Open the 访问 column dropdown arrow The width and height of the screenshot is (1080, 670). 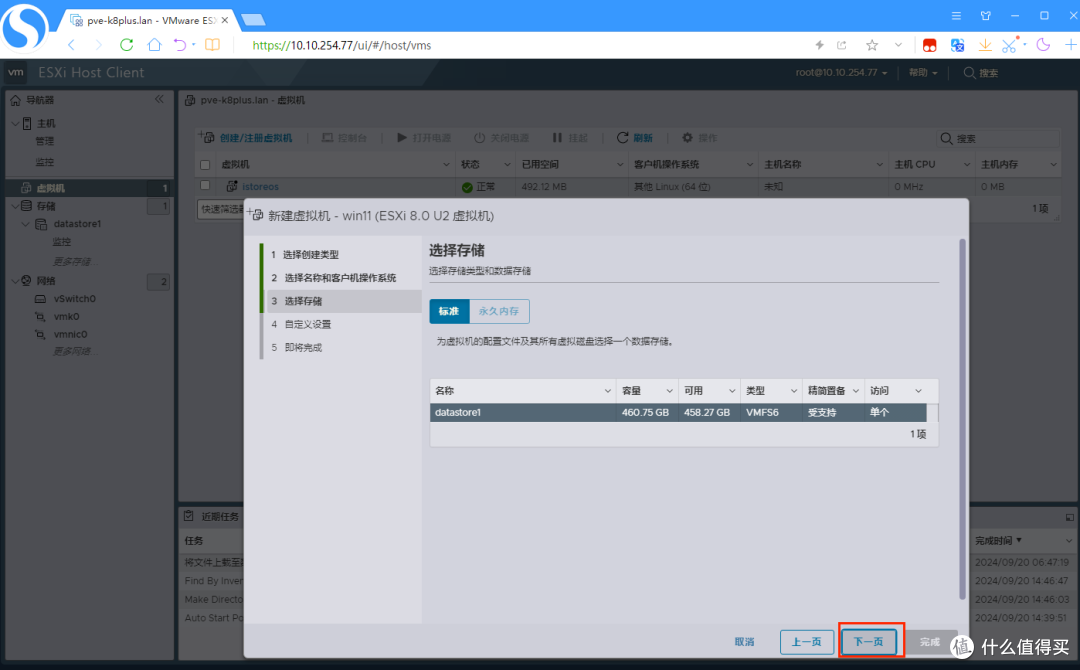tap(918, 390)
